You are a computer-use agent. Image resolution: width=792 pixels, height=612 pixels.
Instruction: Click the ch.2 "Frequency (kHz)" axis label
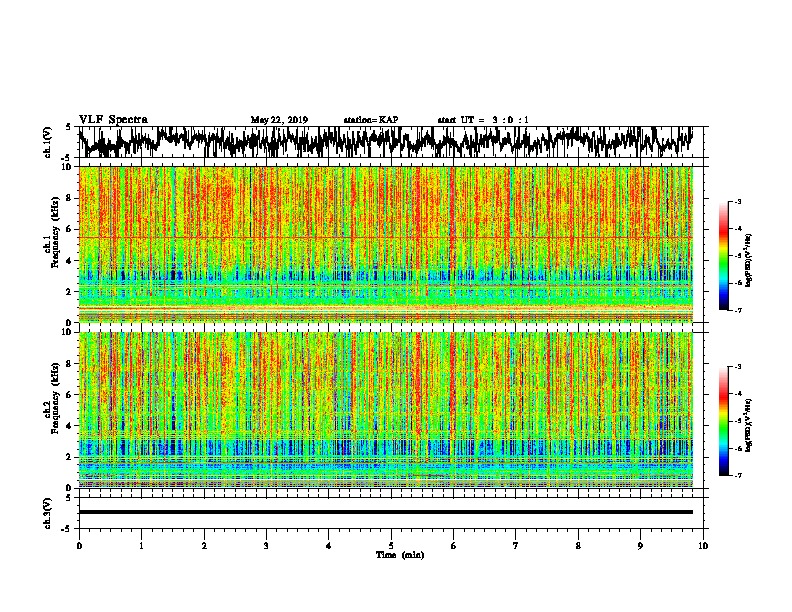56,398
